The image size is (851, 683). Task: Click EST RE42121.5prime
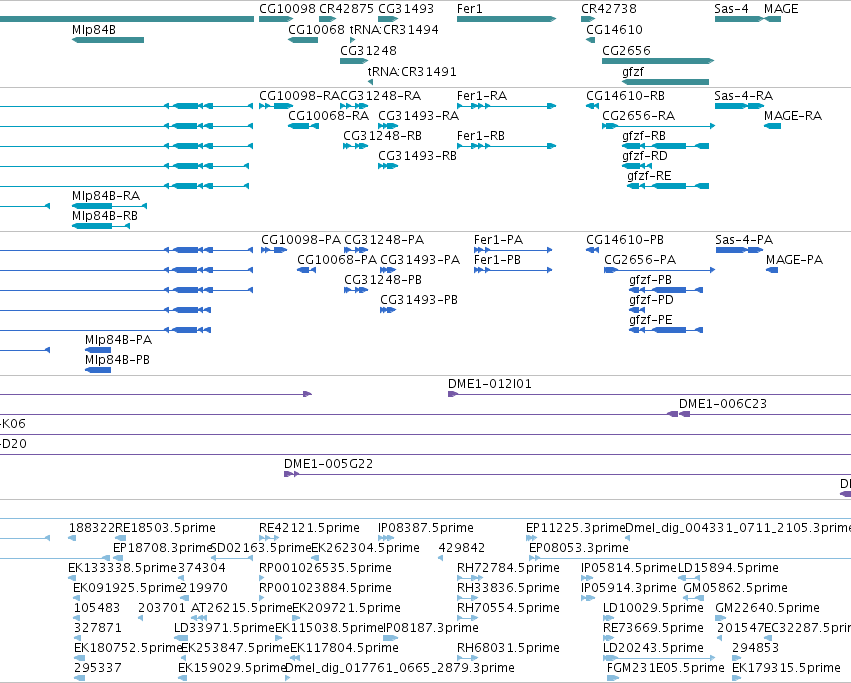click(309, 528)
